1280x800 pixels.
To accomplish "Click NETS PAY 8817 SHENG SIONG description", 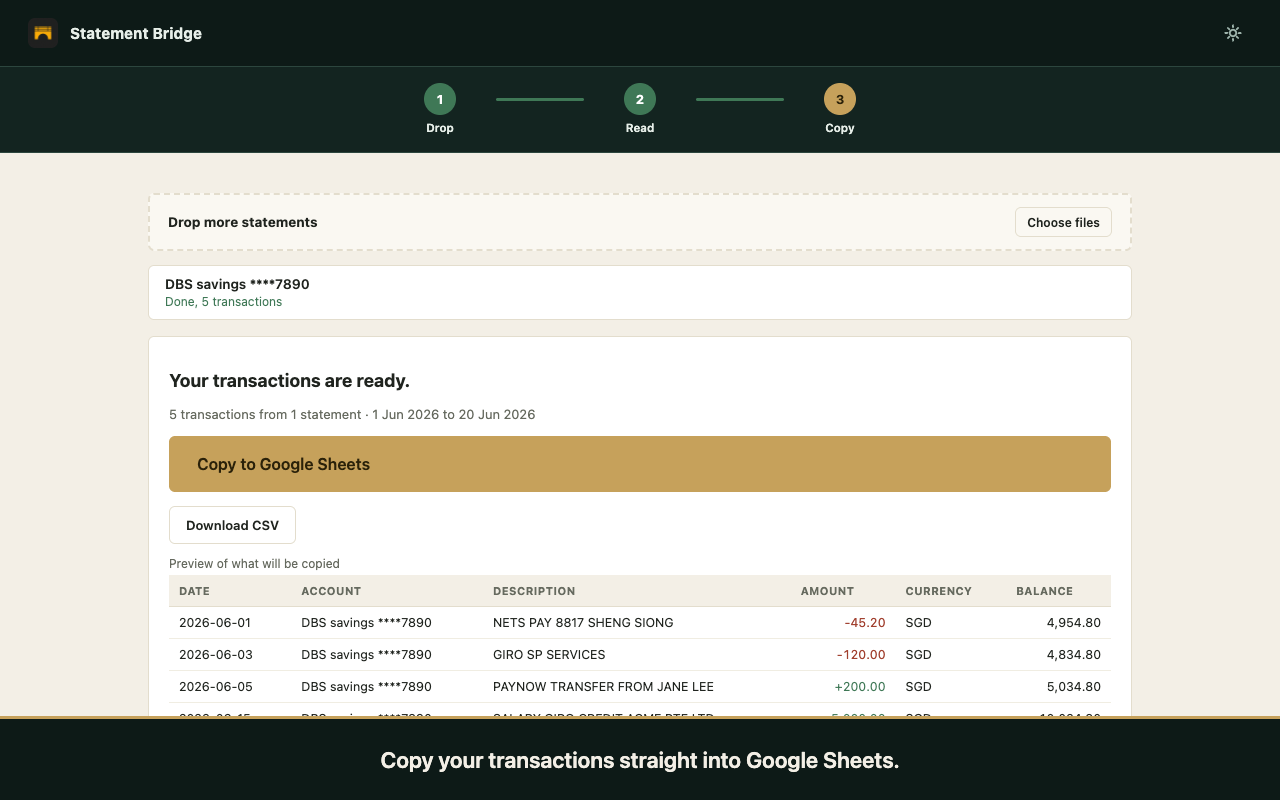I will pos(583,622).
